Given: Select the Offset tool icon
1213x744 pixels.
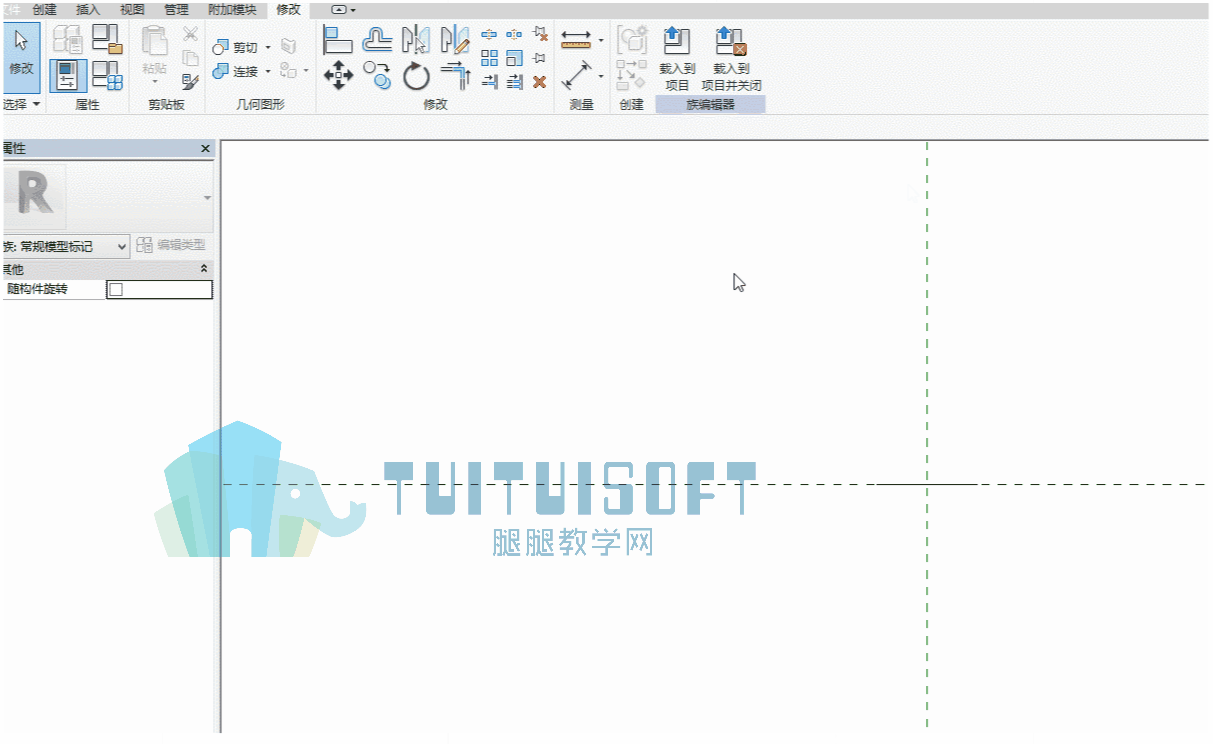Looking at the screenshot, I should click(377, 40).
